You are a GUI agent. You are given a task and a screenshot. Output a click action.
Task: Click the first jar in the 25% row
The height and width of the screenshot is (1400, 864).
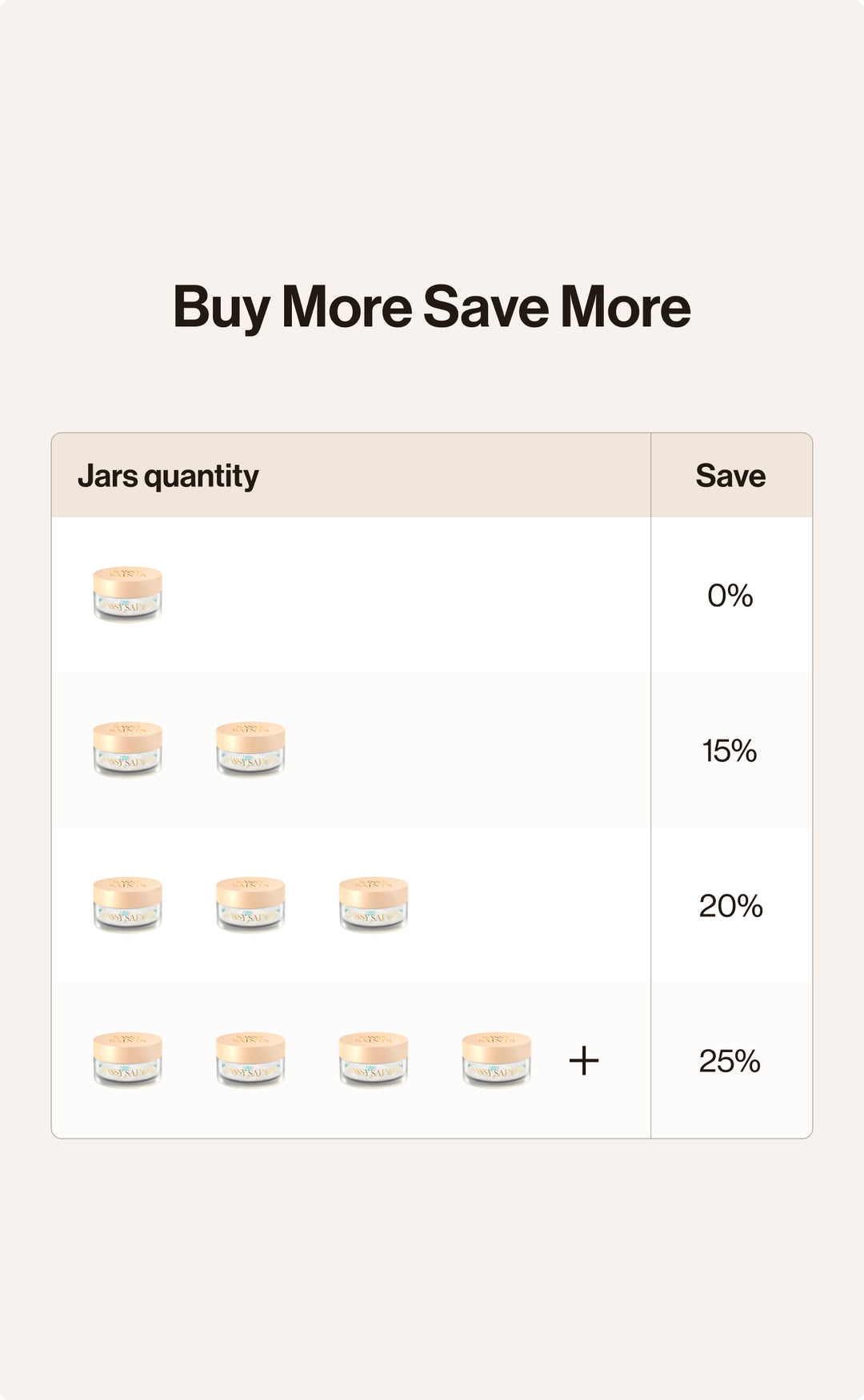127,1059
